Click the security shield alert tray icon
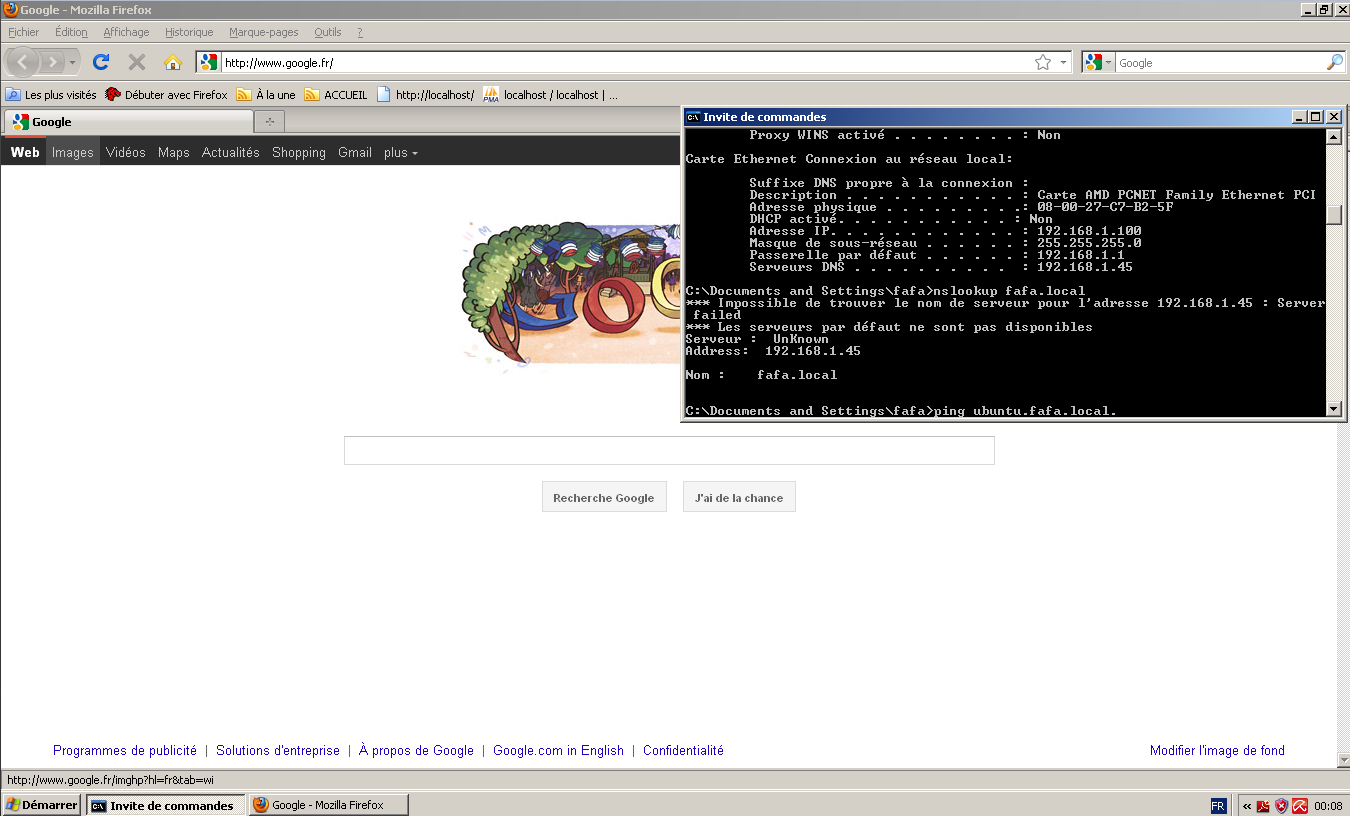The width and height of the screenshot is (1350, 816). point(1281,805)
